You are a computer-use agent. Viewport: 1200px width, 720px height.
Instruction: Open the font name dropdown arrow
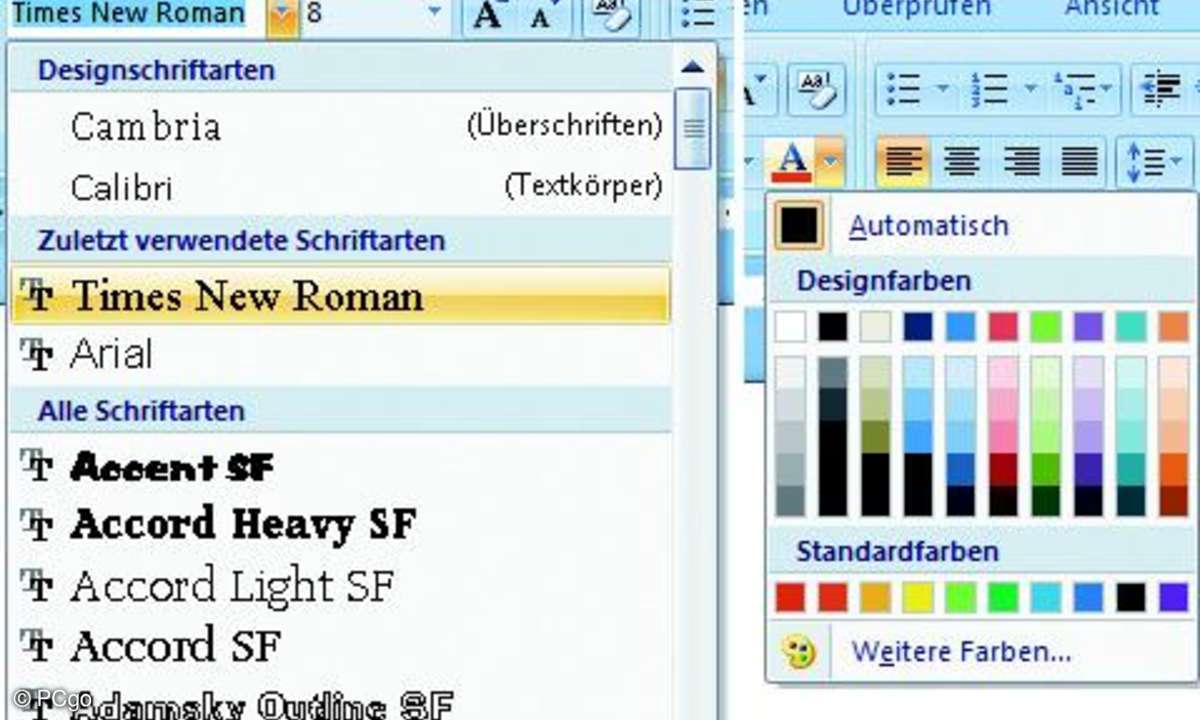[284, 15]
